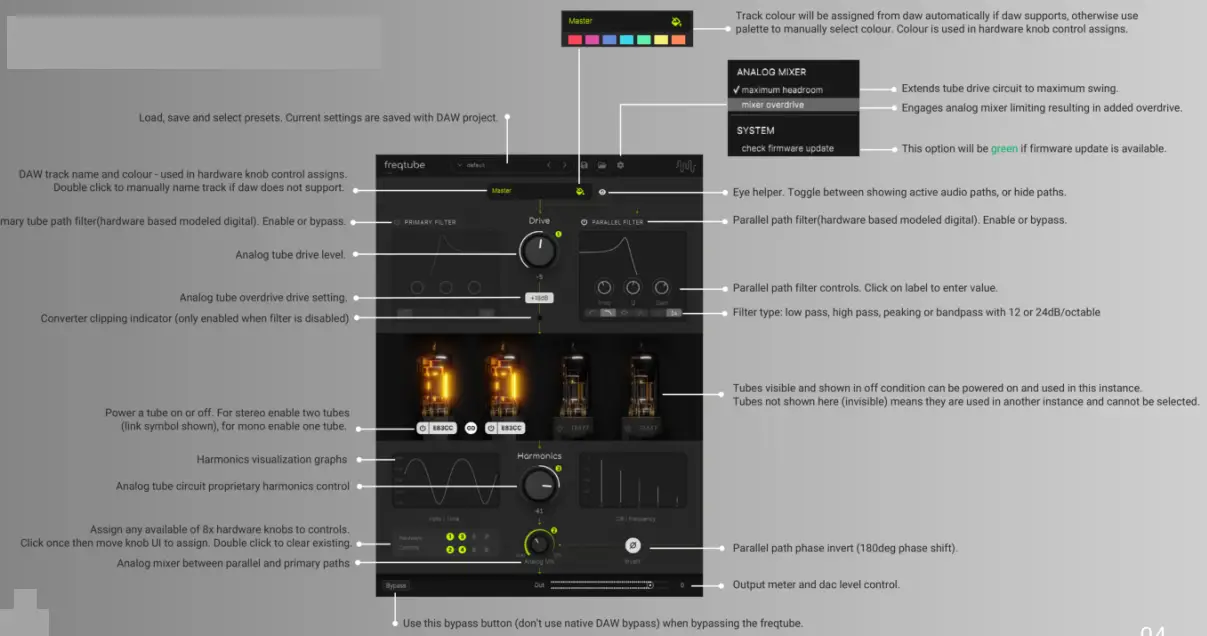Choose check firmware update menu option
The width and height of the screenshot is (1207, 636).
coord(795,148)
